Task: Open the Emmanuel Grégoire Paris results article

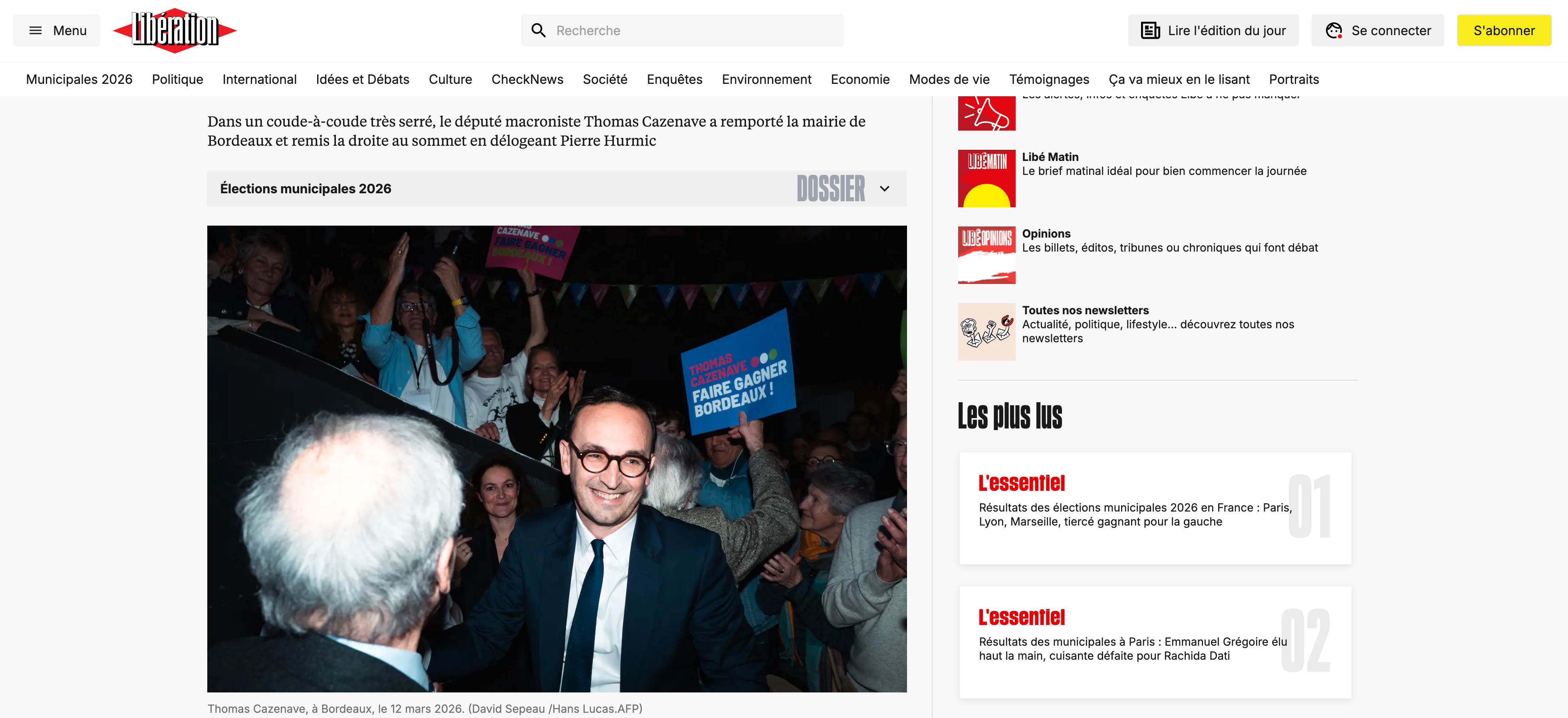Action: pyautogui.click(x=1155, y=642)
